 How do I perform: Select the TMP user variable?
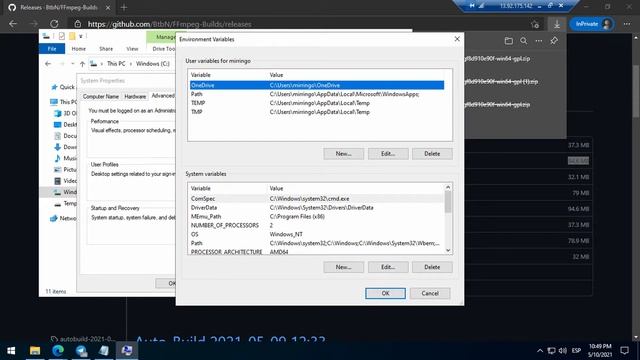pyautogui.click(x=317, y=112)
